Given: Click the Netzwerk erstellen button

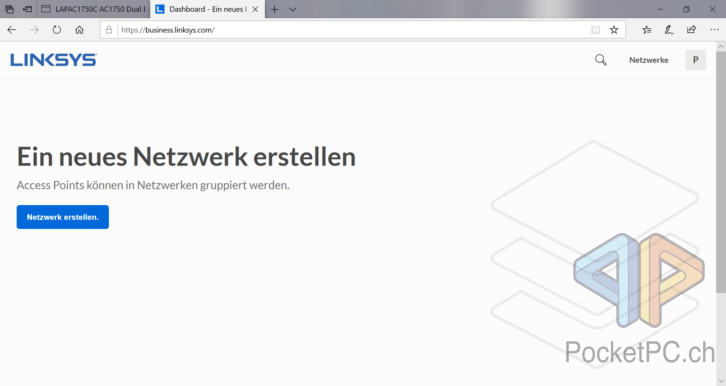Looking at the screenshot, I should (x=63, y=217).
